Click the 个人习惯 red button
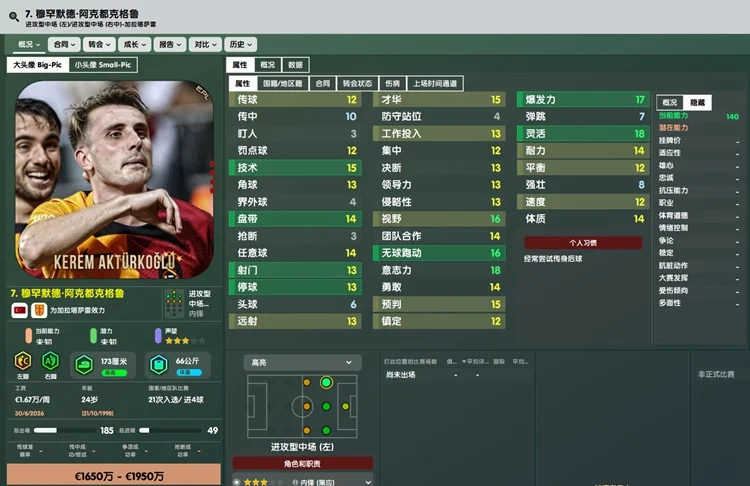750x486 pixels. [x=583, y=243]
